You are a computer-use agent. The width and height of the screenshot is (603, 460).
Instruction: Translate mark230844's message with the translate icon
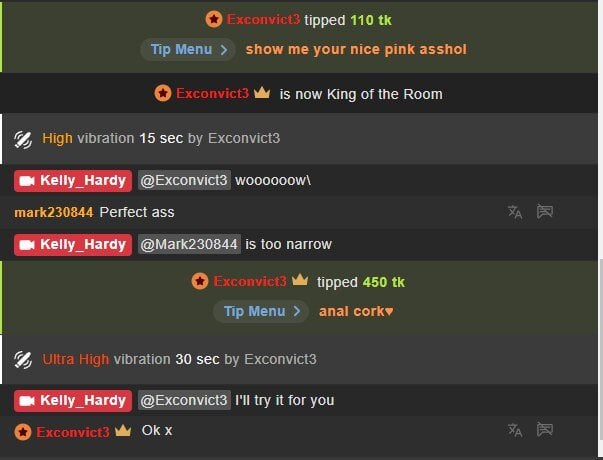click(515, 212)
